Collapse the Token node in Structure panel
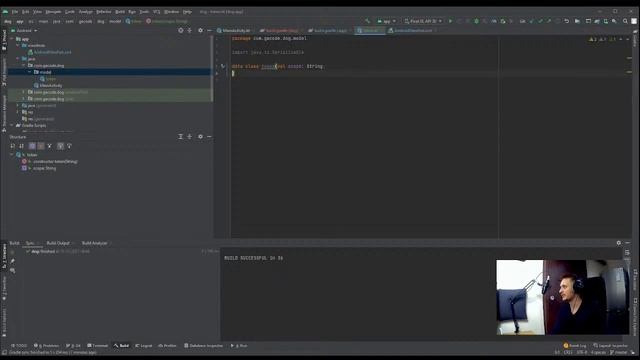The height and width of the screenshot is (360, 640). [12, 155]
